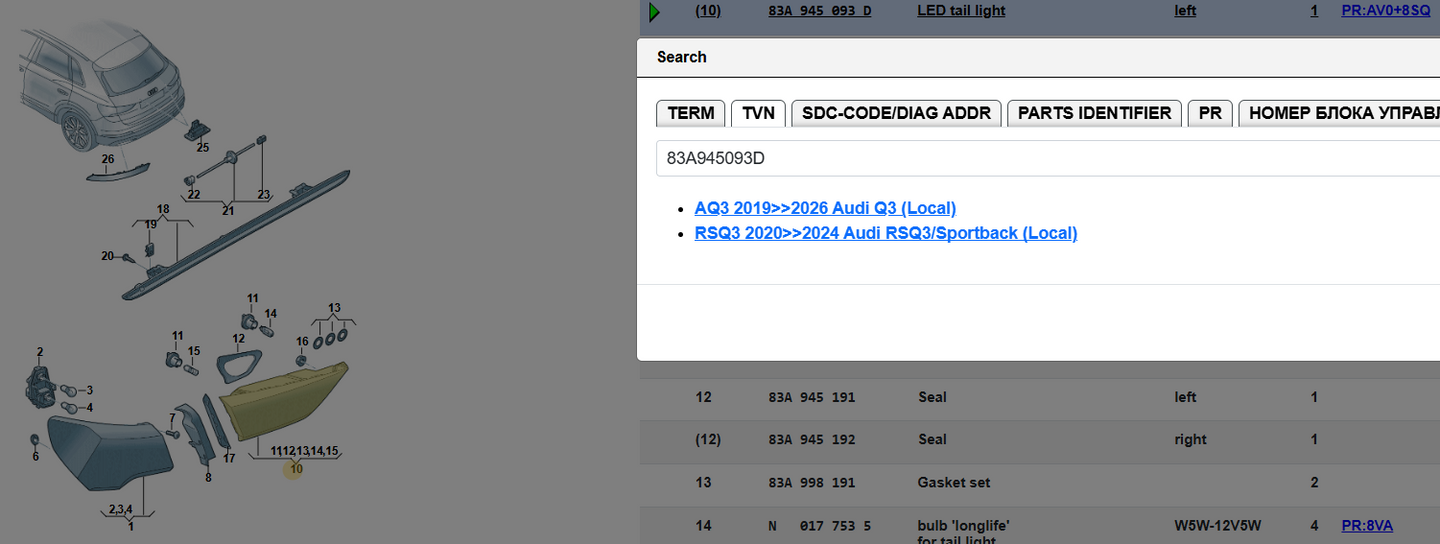Focus the search field containing 83A945093D
This screenshot has width=1440, height=544.
[1048, 158]
